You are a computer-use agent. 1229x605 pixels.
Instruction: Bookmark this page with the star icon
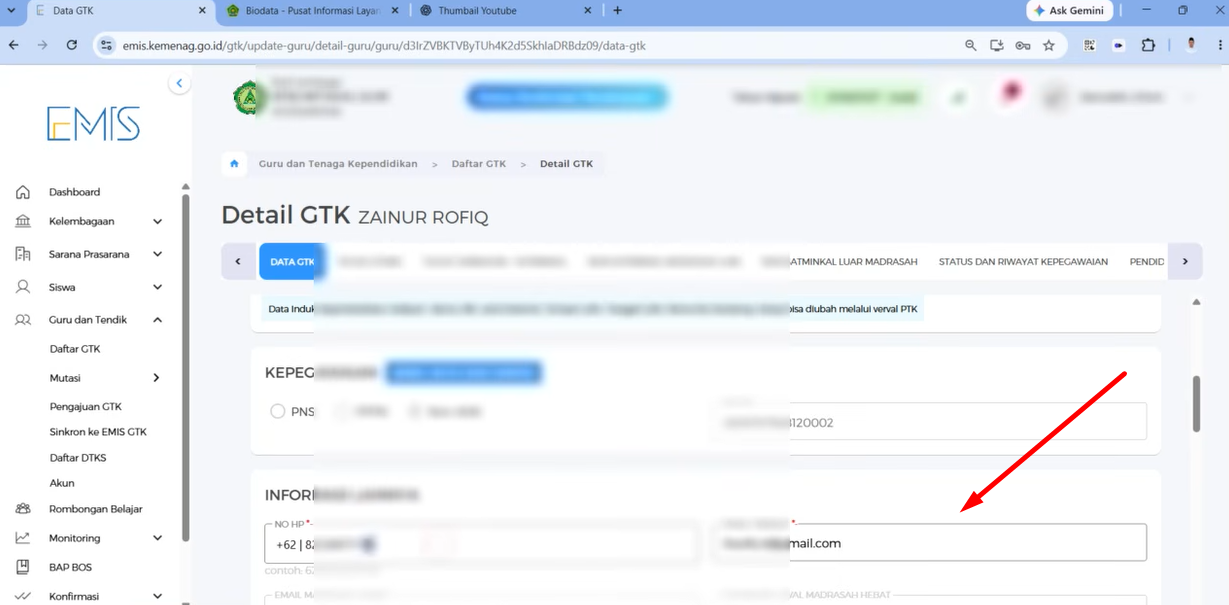[x=1048, y=45]
